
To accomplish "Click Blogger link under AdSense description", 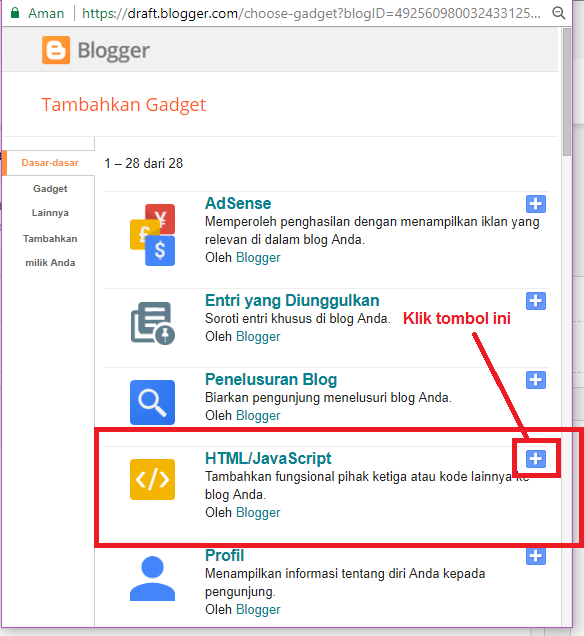I will 258,258.
